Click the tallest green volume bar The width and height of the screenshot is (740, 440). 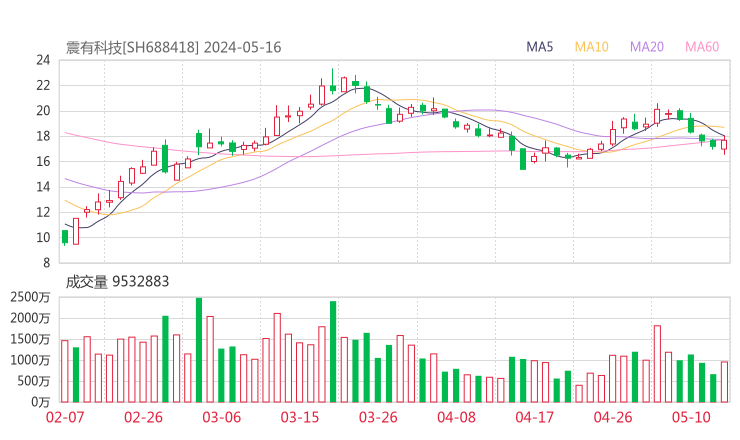(x=199, y=350)
